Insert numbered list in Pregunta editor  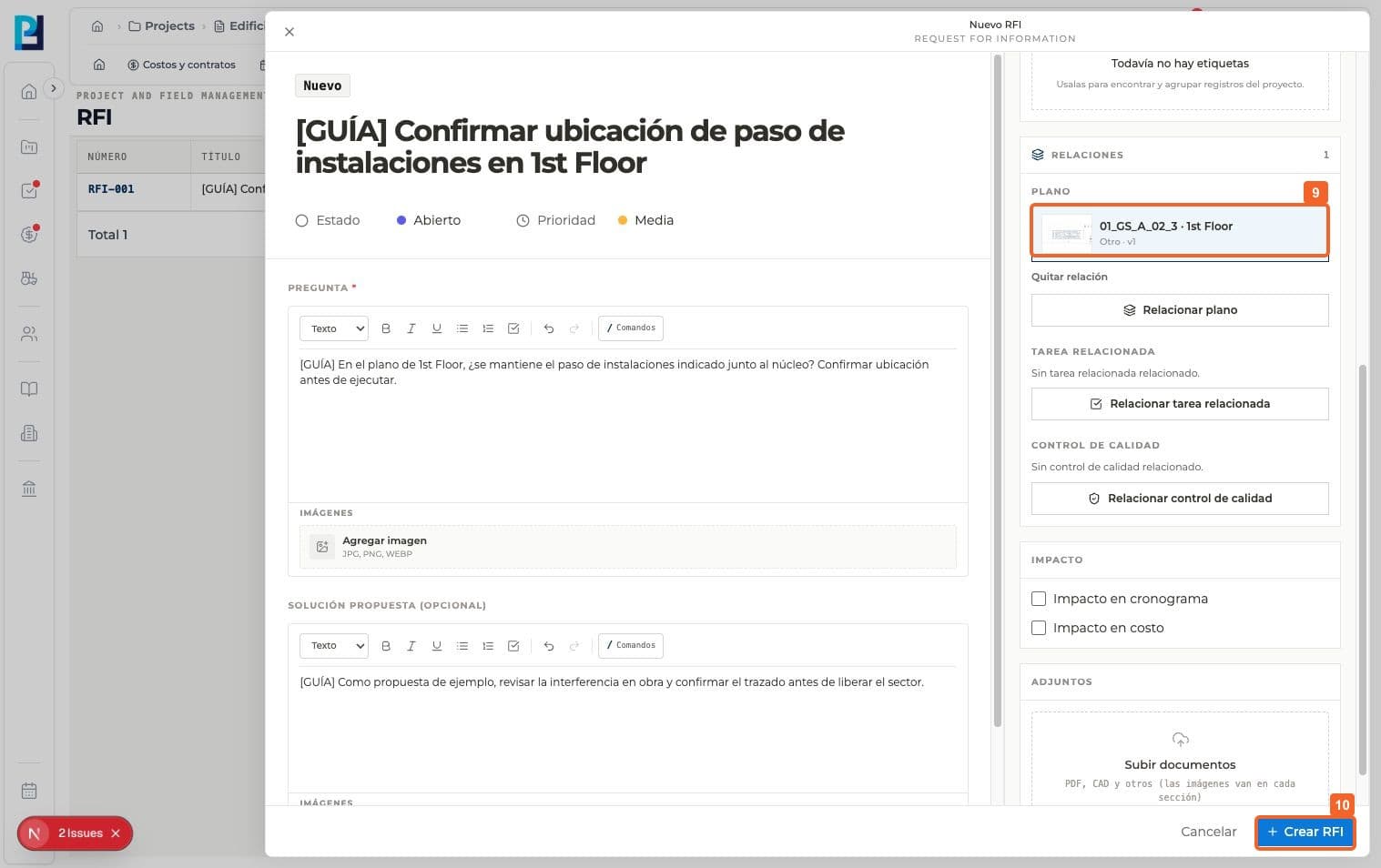pyautogui.click(x=488, y=328)
